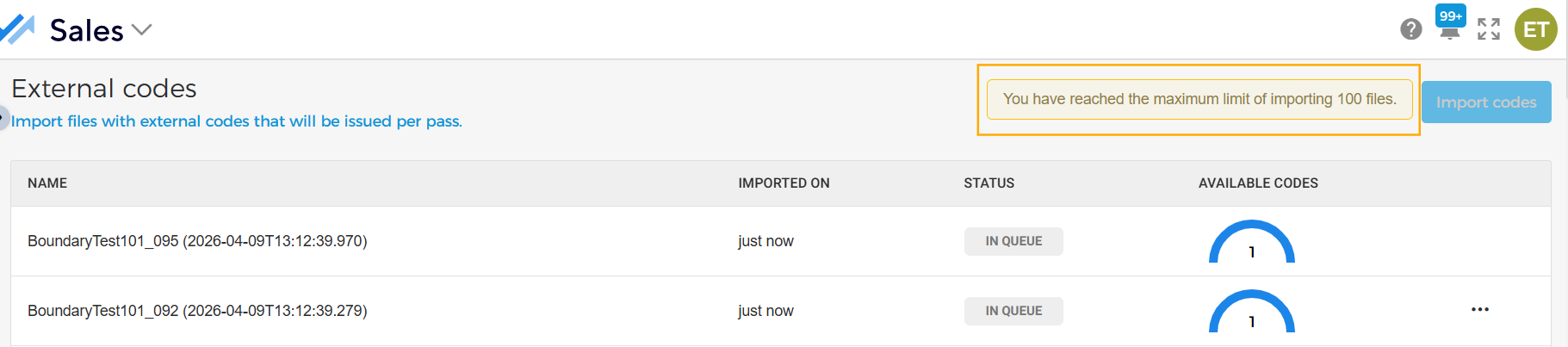This screenshot has width=1568, height=347.
Task: Click available codes gauge for BoundaryTest101_095
Action: pyautogui.click(x=1251, y=244)
